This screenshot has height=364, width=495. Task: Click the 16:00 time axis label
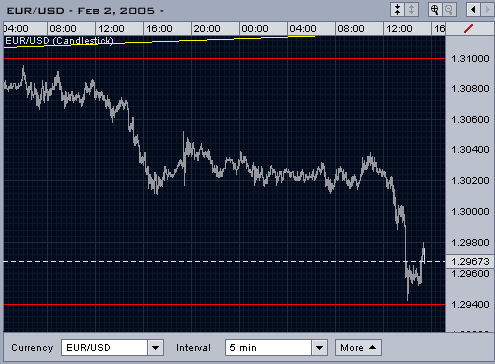click(x=159, y=29)
